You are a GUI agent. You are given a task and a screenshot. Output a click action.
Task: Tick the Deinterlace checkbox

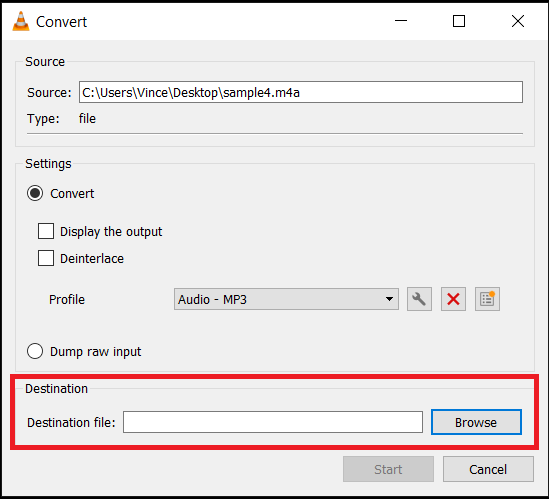coord(46,258)
